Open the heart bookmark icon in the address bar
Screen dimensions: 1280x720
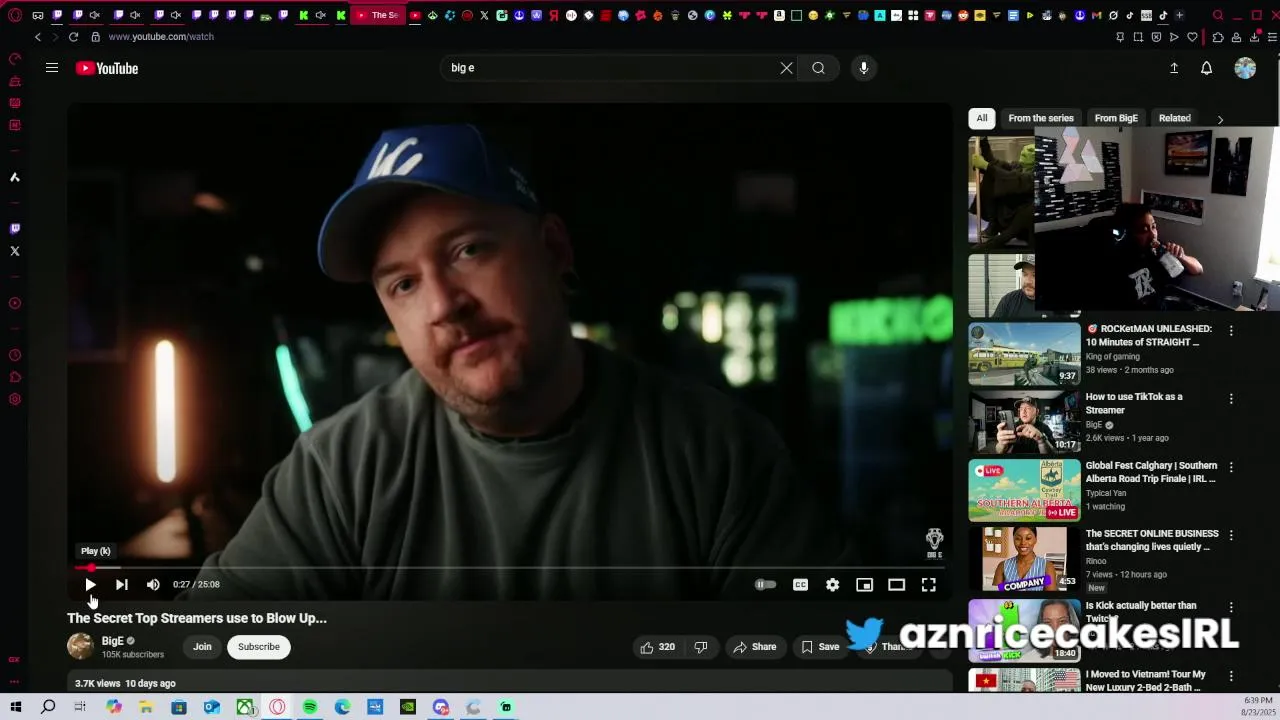(x=1192, y=37)
